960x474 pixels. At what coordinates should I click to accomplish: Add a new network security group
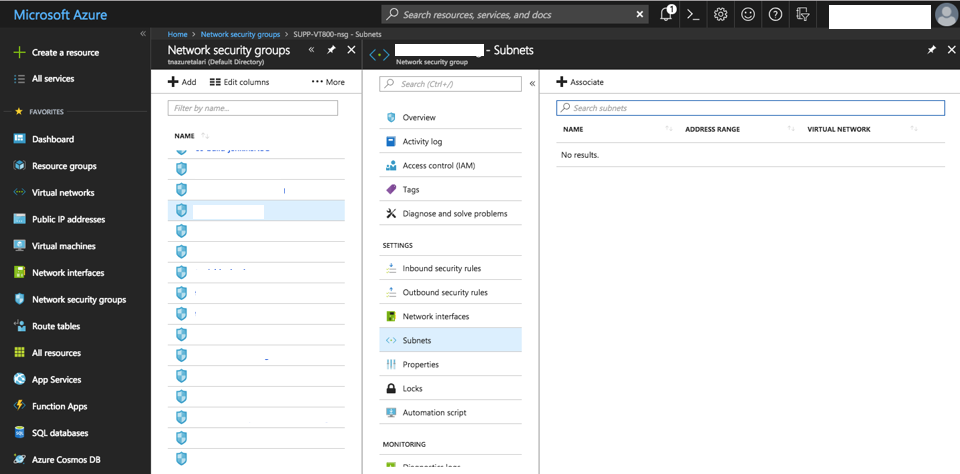click(182, 82)
